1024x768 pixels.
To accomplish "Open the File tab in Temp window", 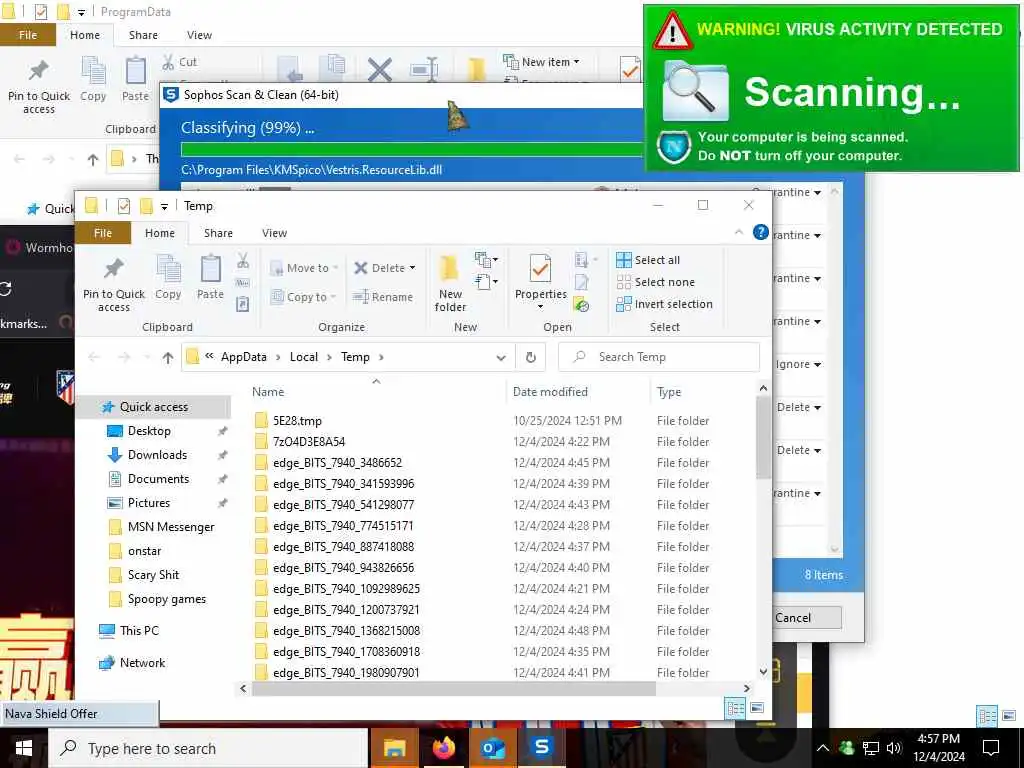I will click(103, 233).
